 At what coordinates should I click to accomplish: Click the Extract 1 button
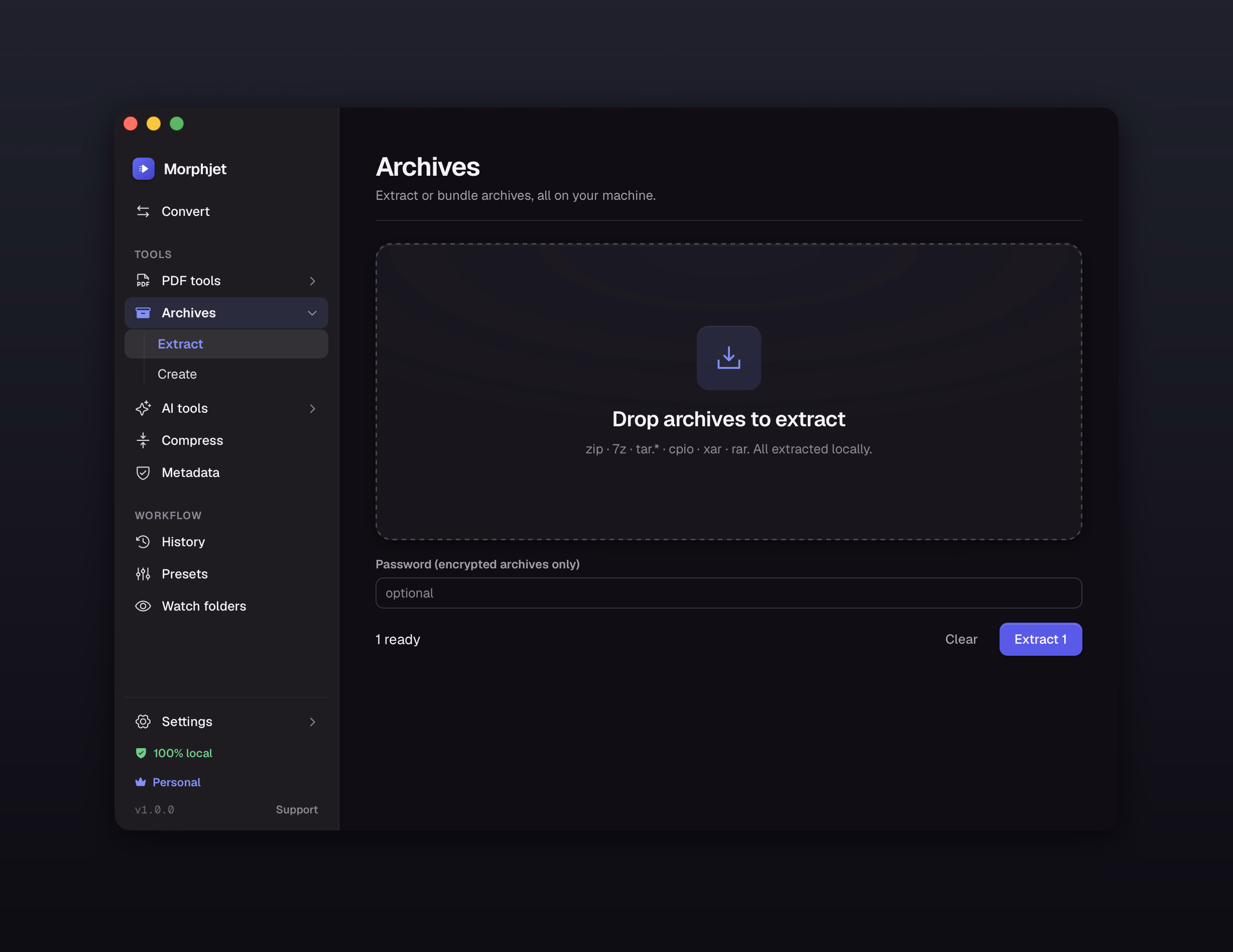[1041, 639]
